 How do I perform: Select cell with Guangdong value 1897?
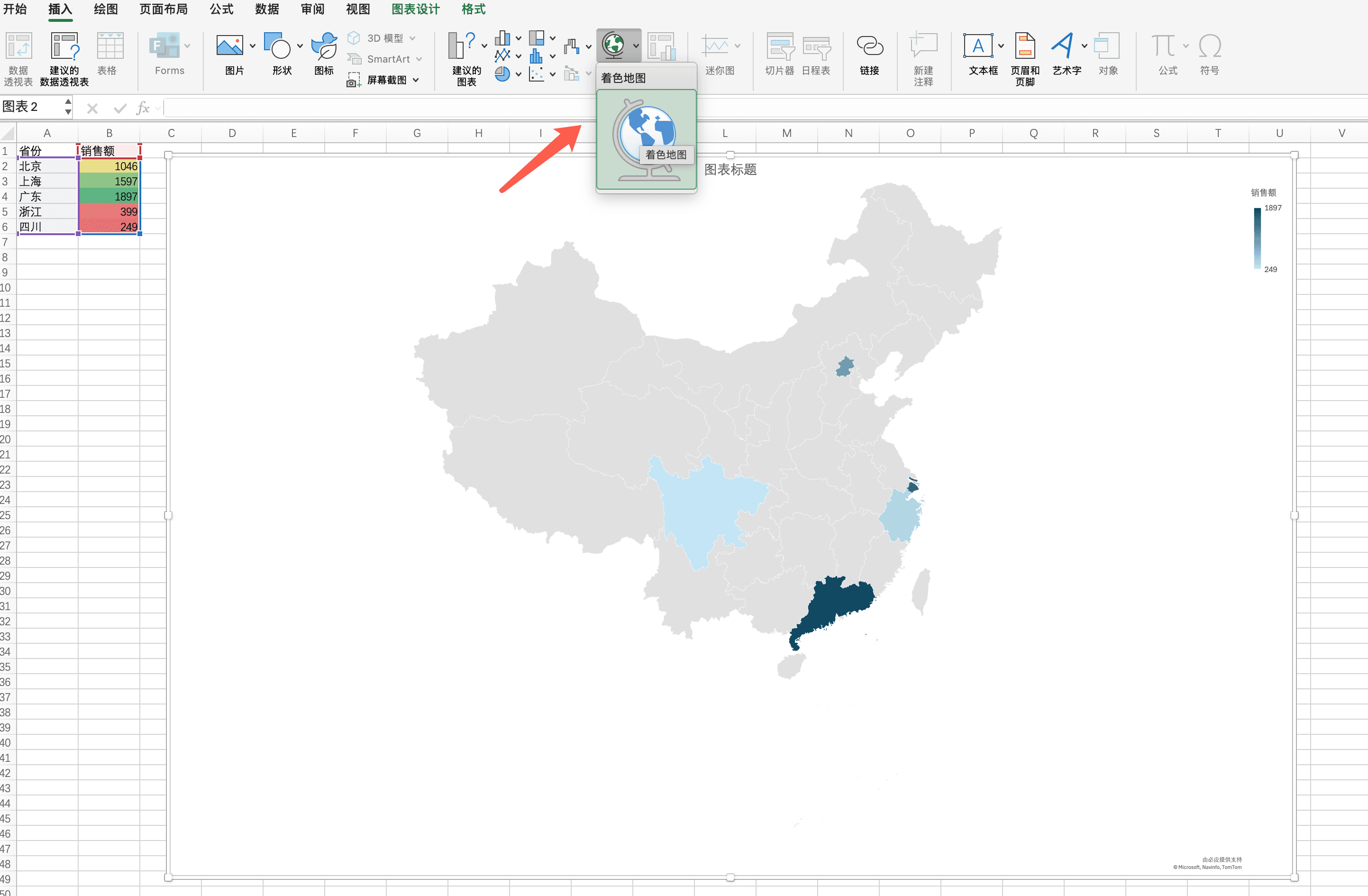[x=109, y=197]
